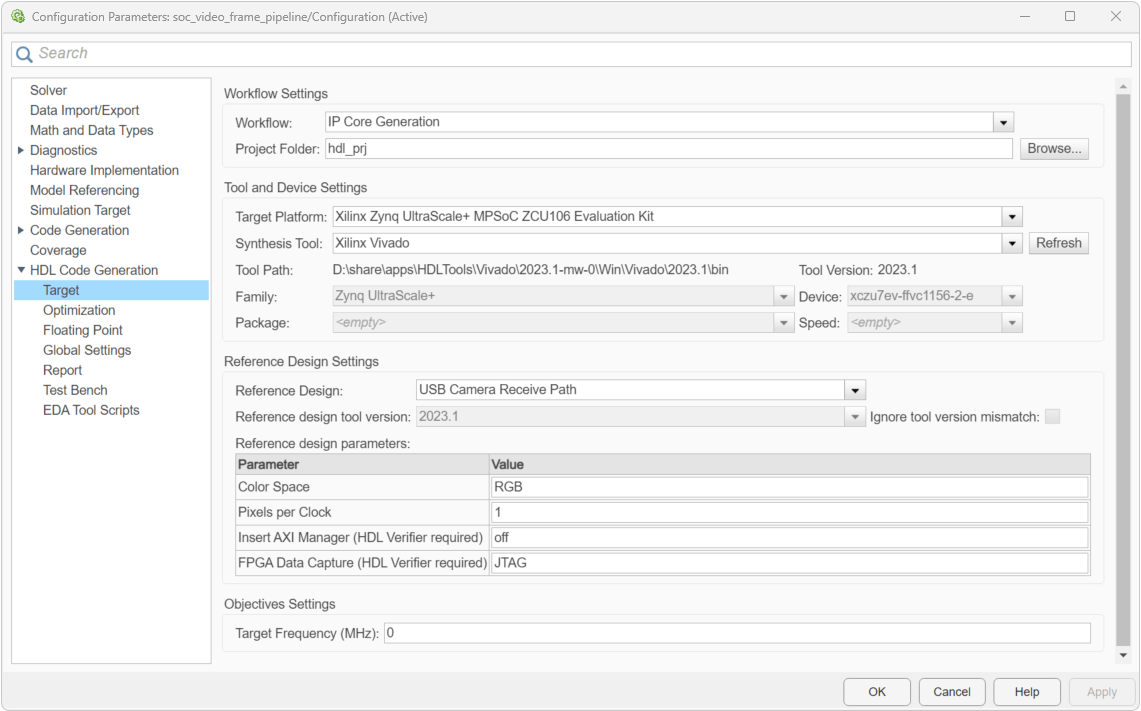
Task: Expand the Diagnostics tree node
Action: point(21,150)
